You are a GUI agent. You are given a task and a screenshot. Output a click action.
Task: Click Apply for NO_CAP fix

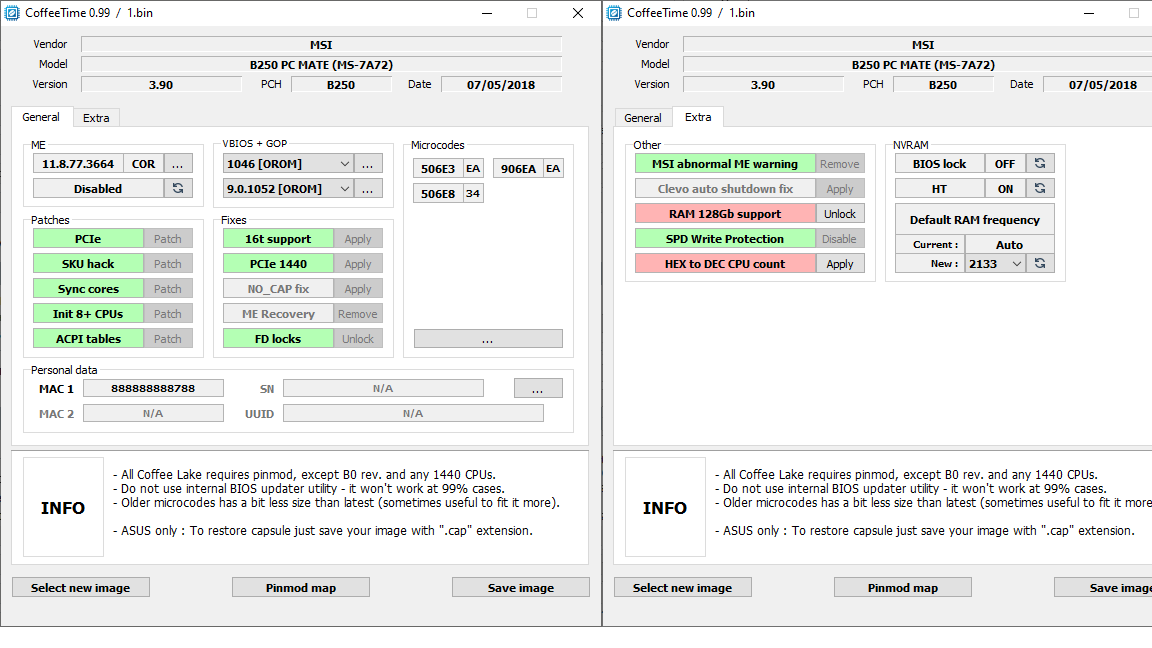click(x=358, y=289)
